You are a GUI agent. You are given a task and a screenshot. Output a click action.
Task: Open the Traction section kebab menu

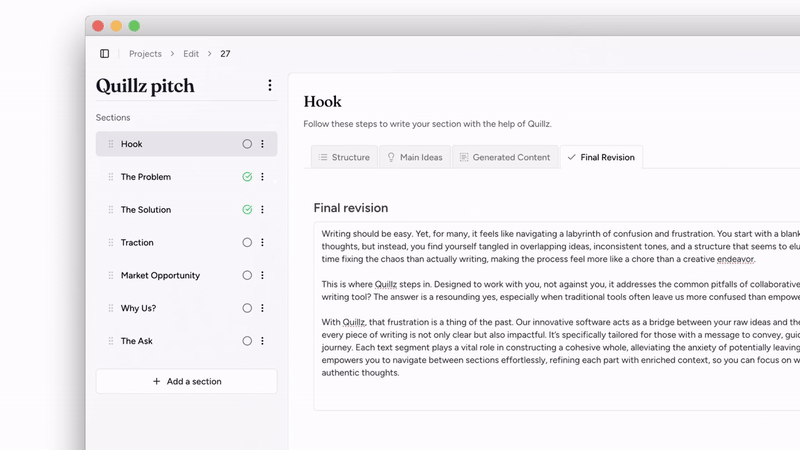click(262, 242)
